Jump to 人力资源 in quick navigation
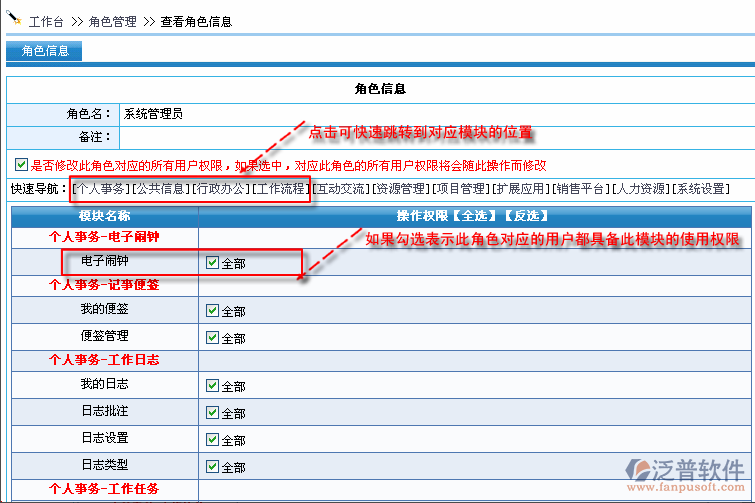Screen dimensions: 755x503 [x=640, y=188]
